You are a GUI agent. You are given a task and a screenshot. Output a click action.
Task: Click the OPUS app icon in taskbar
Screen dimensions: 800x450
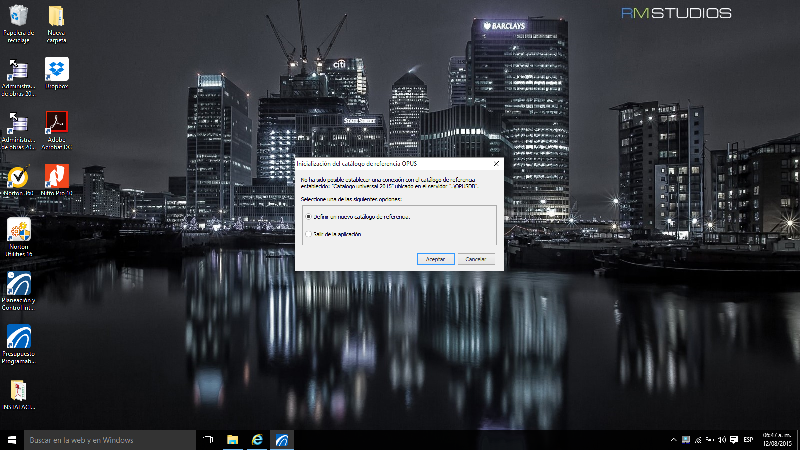pos(283,439)
